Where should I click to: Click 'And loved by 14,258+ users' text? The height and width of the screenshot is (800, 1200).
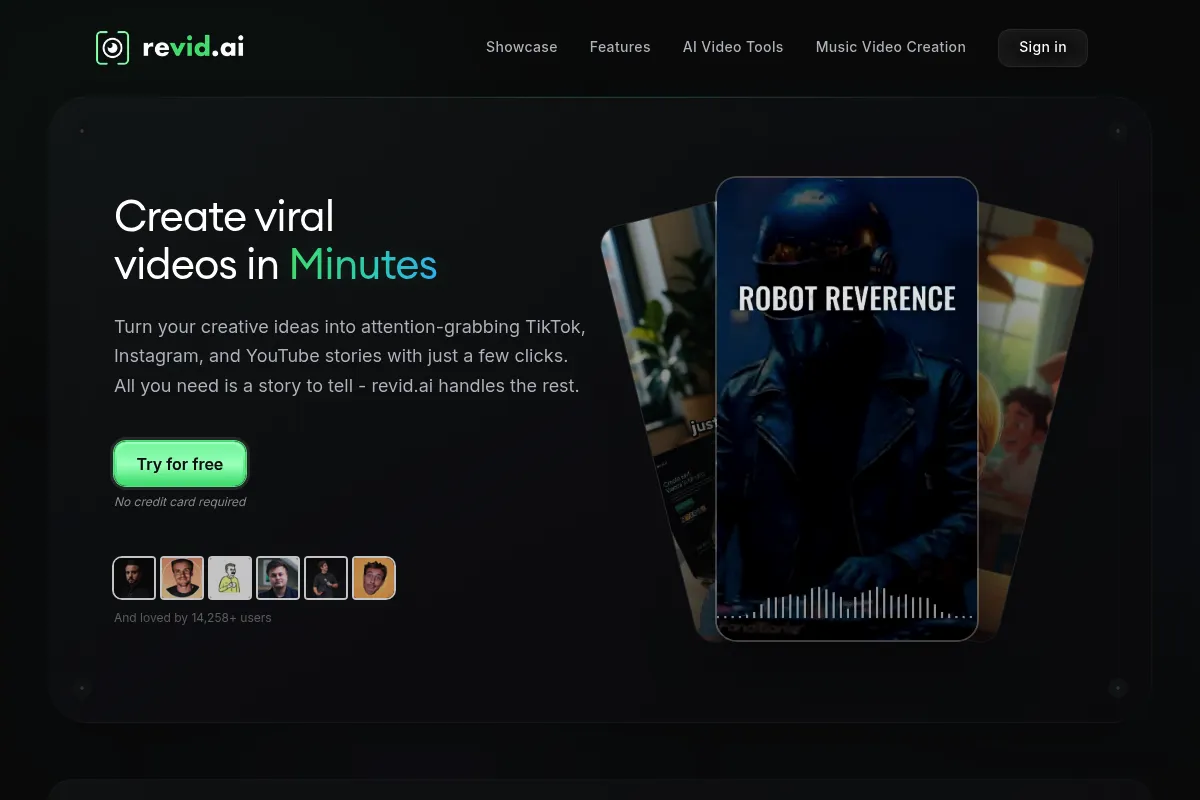pos(193,618)
